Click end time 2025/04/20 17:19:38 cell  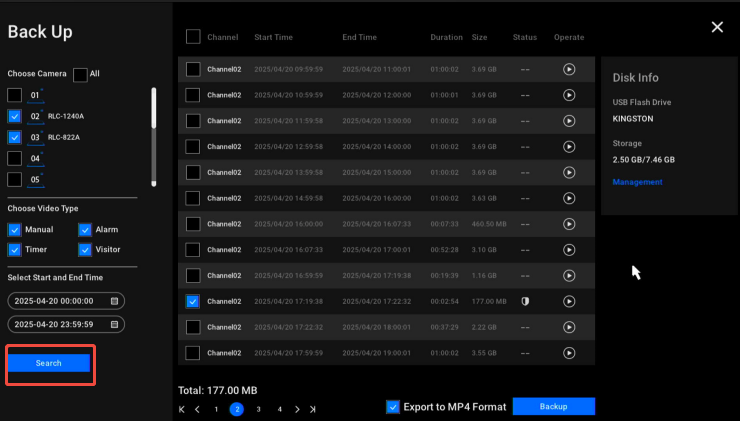(x=377, y=276)
